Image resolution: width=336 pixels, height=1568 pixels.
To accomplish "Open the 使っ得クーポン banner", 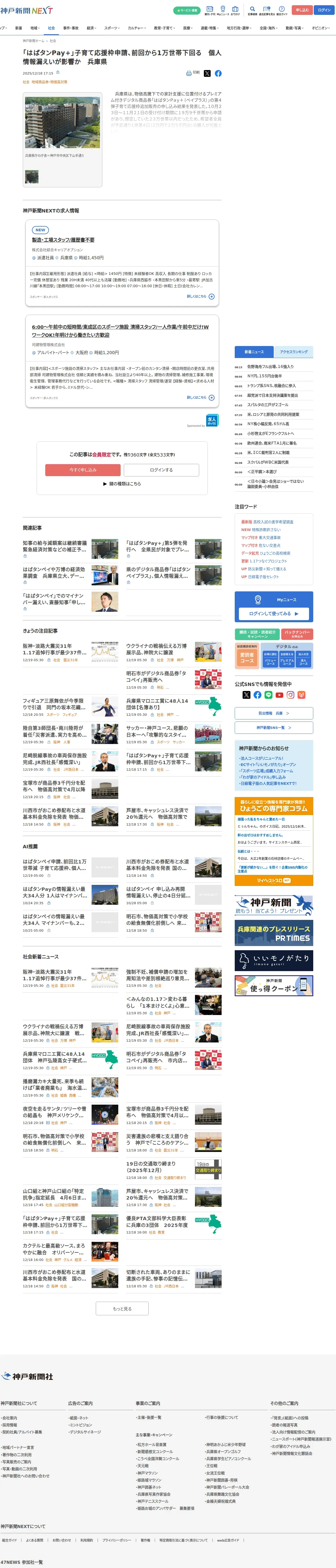I will 274,986.
